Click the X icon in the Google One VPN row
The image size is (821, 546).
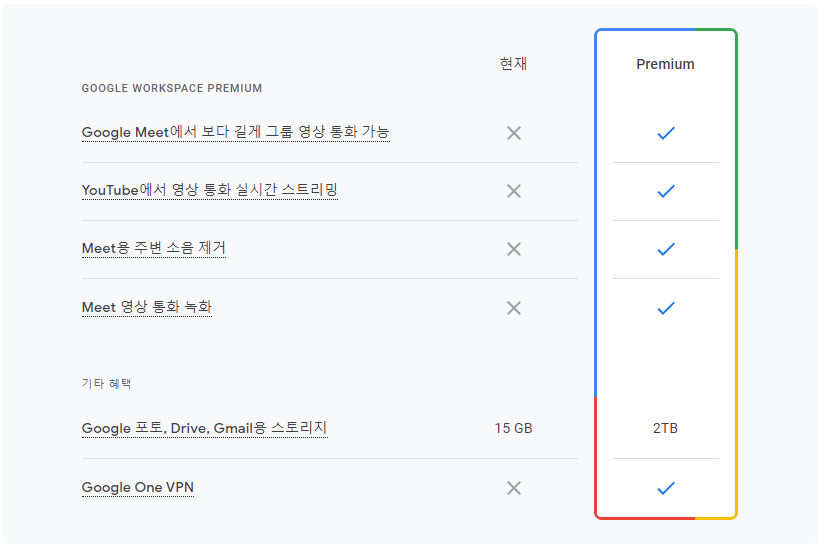pyautogui.click(x=514, y=488)
